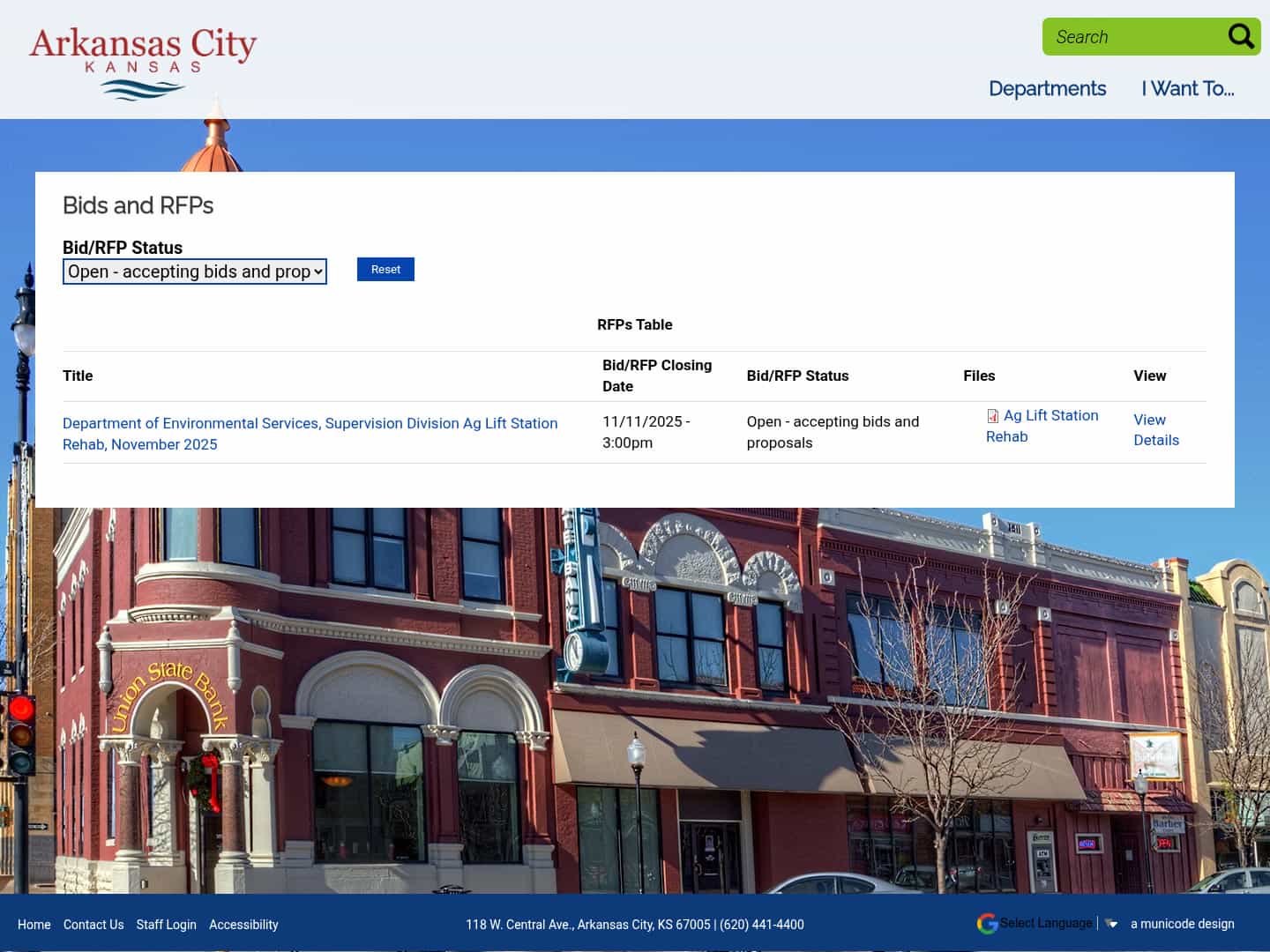Click the Reset button
Viewport: 1270px width, 952px height.
pos(385,269)
